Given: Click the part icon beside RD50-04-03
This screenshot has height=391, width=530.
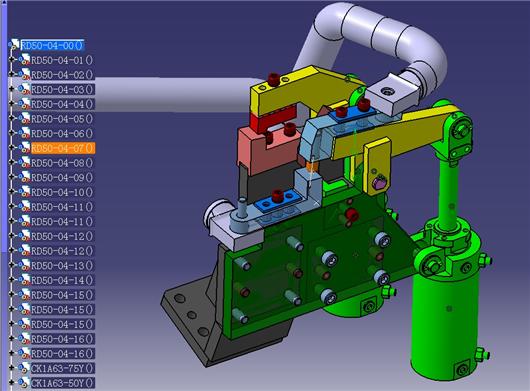Looking at the screenshot, I should 24,89.
